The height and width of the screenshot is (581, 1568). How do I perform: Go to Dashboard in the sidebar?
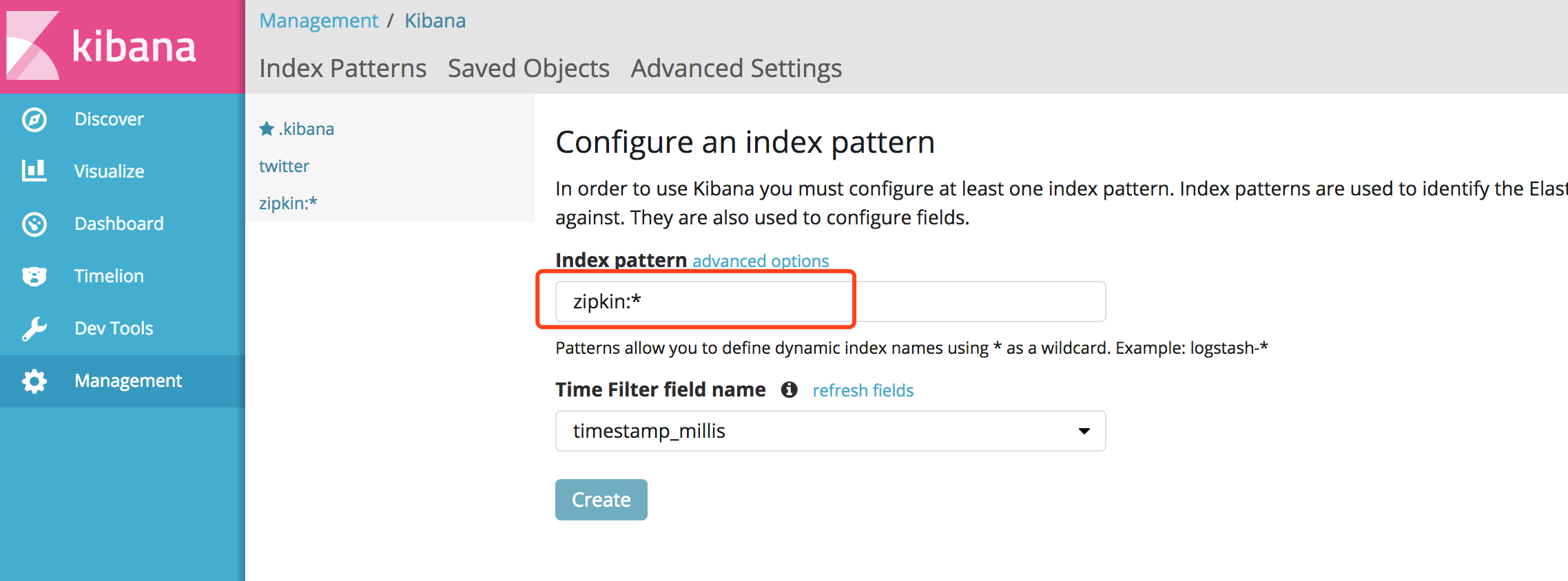123,224
